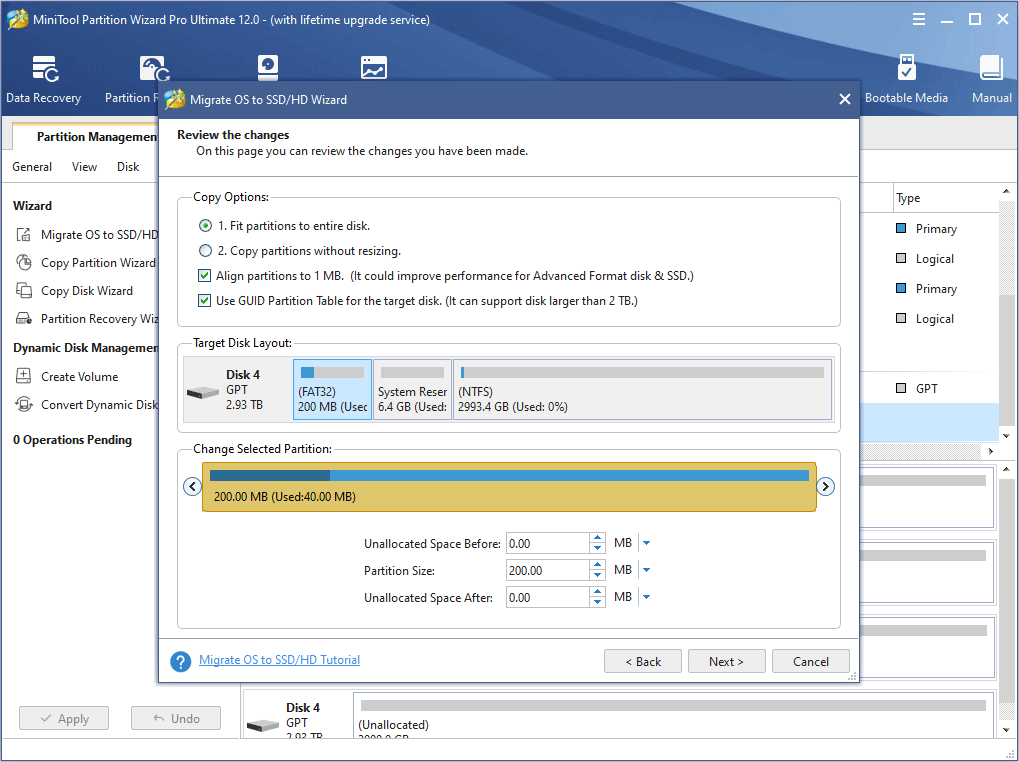Launch the Disk Benchmark toolbar icon
Viewport: 1019px width, 762px height.
[x=268, y=68]
